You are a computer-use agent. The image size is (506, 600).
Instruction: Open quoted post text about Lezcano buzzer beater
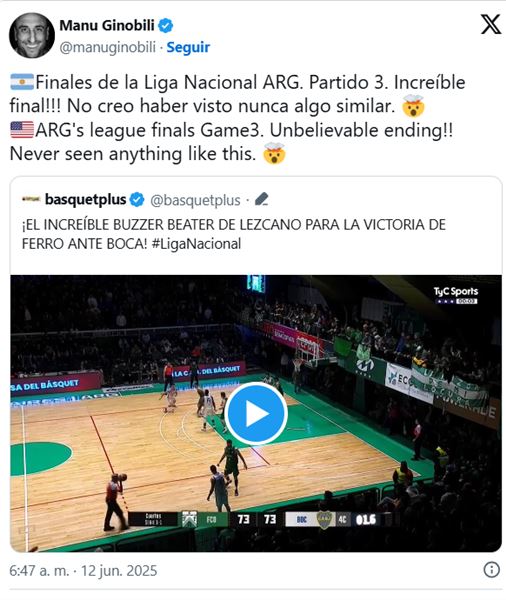coord(233,234)
